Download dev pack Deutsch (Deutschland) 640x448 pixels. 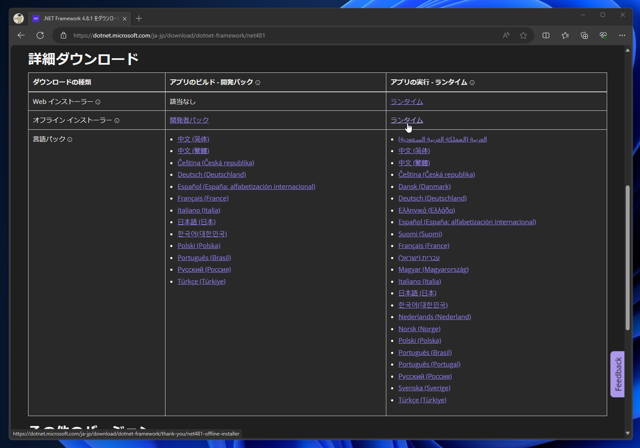(x=211, y=175)
